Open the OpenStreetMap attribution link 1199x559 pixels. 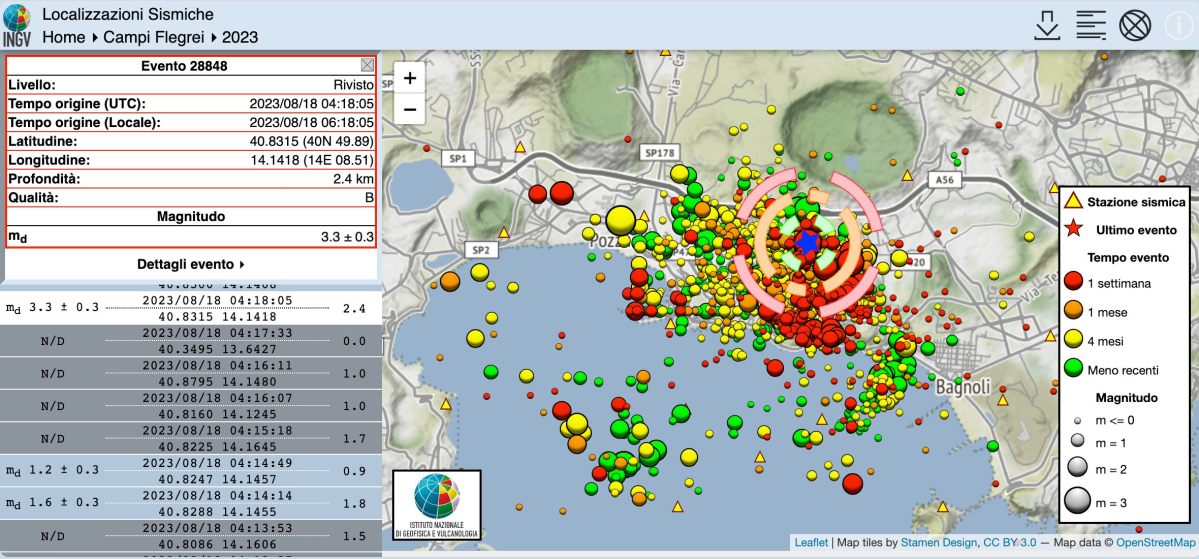tap(1155, 543)
